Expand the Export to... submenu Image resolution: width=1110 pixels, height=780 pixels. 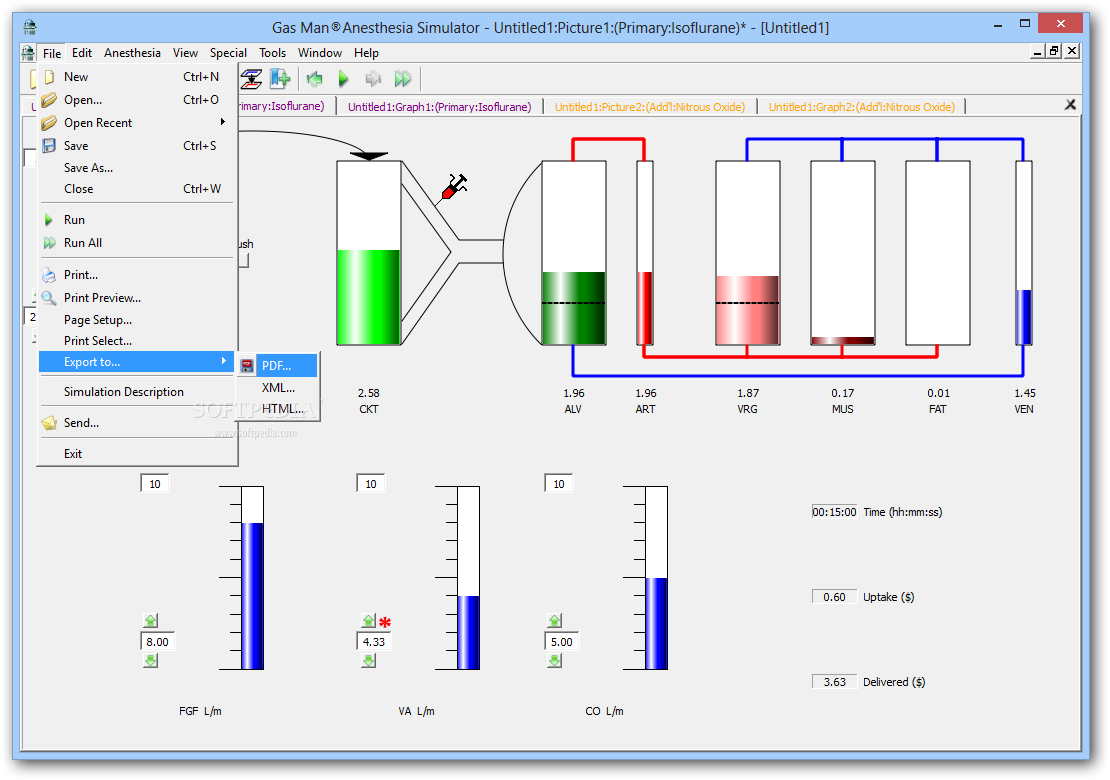coord(137,362)
